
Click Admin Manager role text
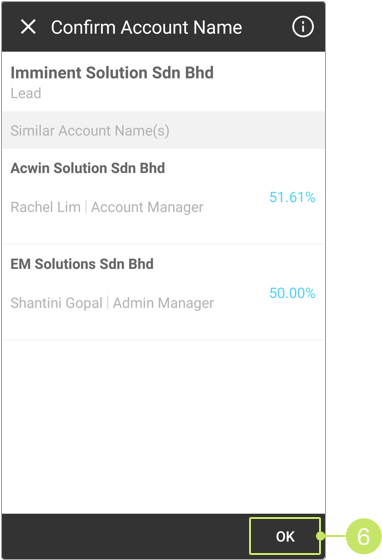point(164,303)
